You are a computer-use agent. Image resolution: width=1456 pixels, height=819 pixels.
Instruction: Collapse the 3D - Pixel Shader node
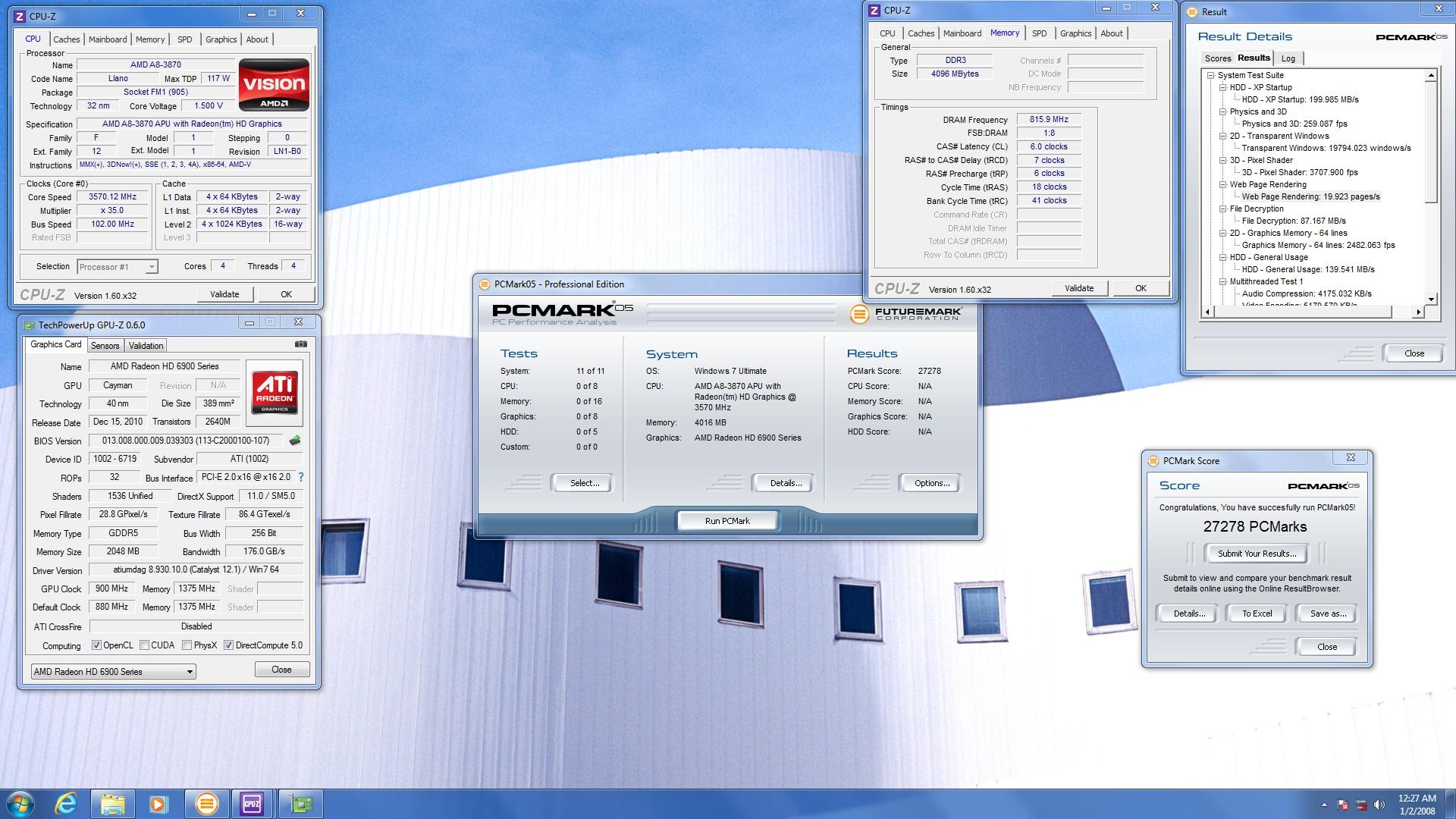point(1223,160)
